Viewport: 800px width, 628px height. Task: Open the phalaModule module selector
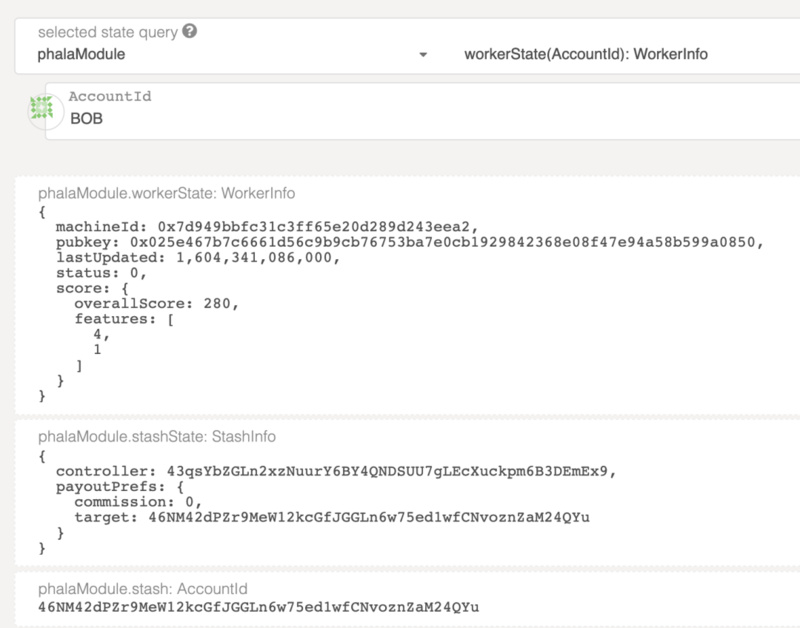(232, 54)
